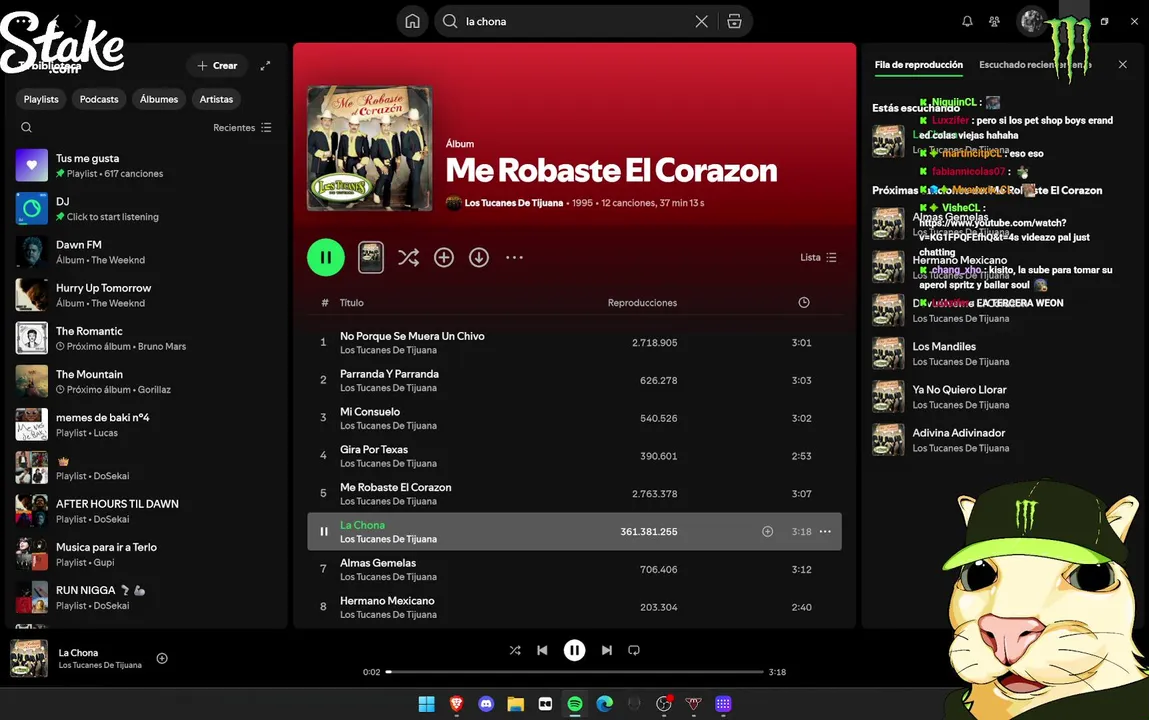This screenshot has width=1149, height=720.
Task: Filter library by Álbumes
Action: 159,99
